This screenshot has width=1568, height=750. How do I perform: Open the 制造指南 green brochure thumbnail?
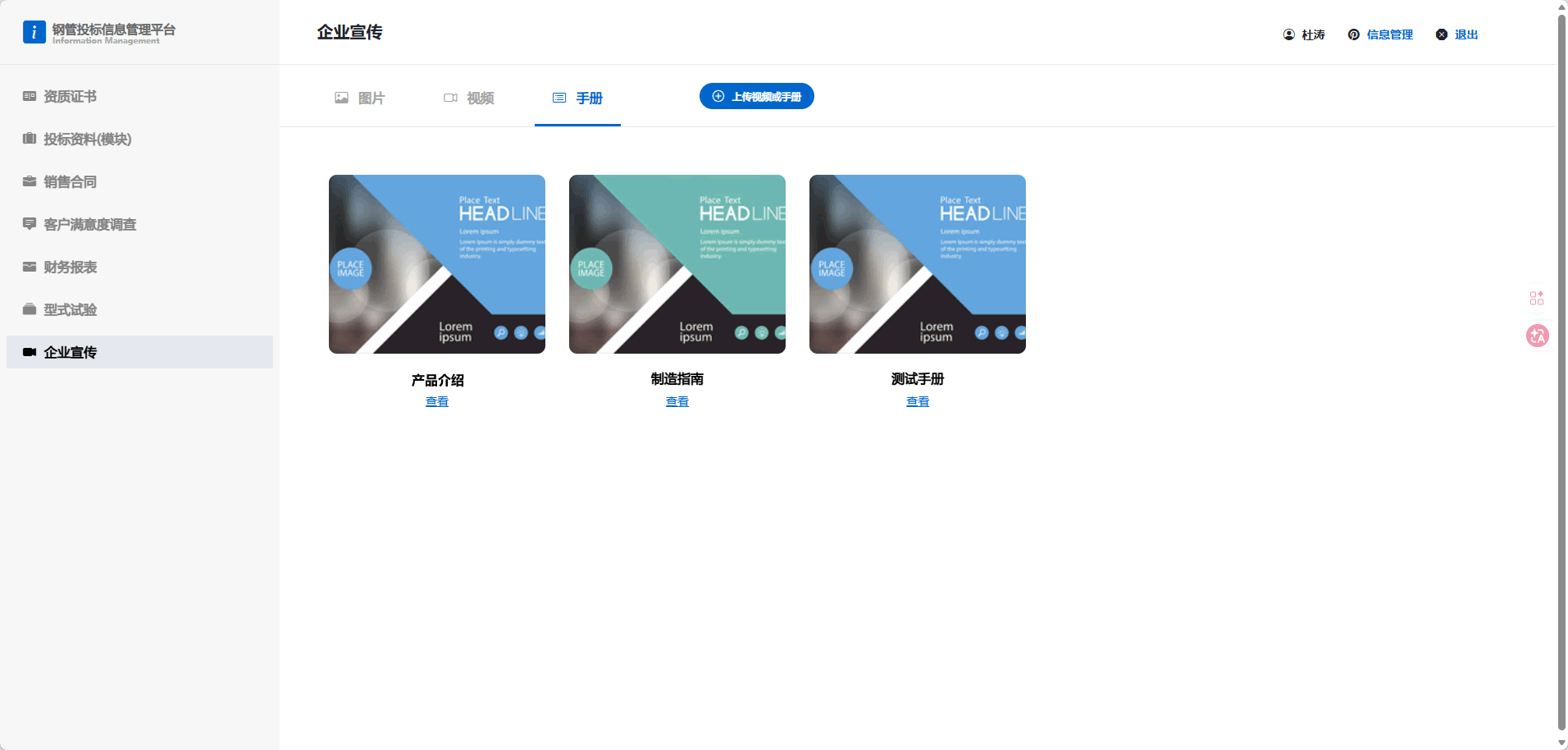click(x=677, y=264)
